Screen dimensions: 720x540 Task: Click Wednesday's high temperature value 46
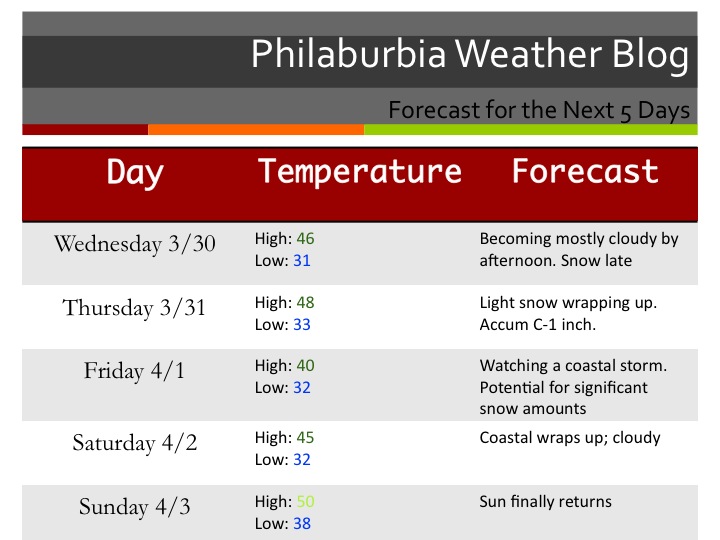(304, 240)
